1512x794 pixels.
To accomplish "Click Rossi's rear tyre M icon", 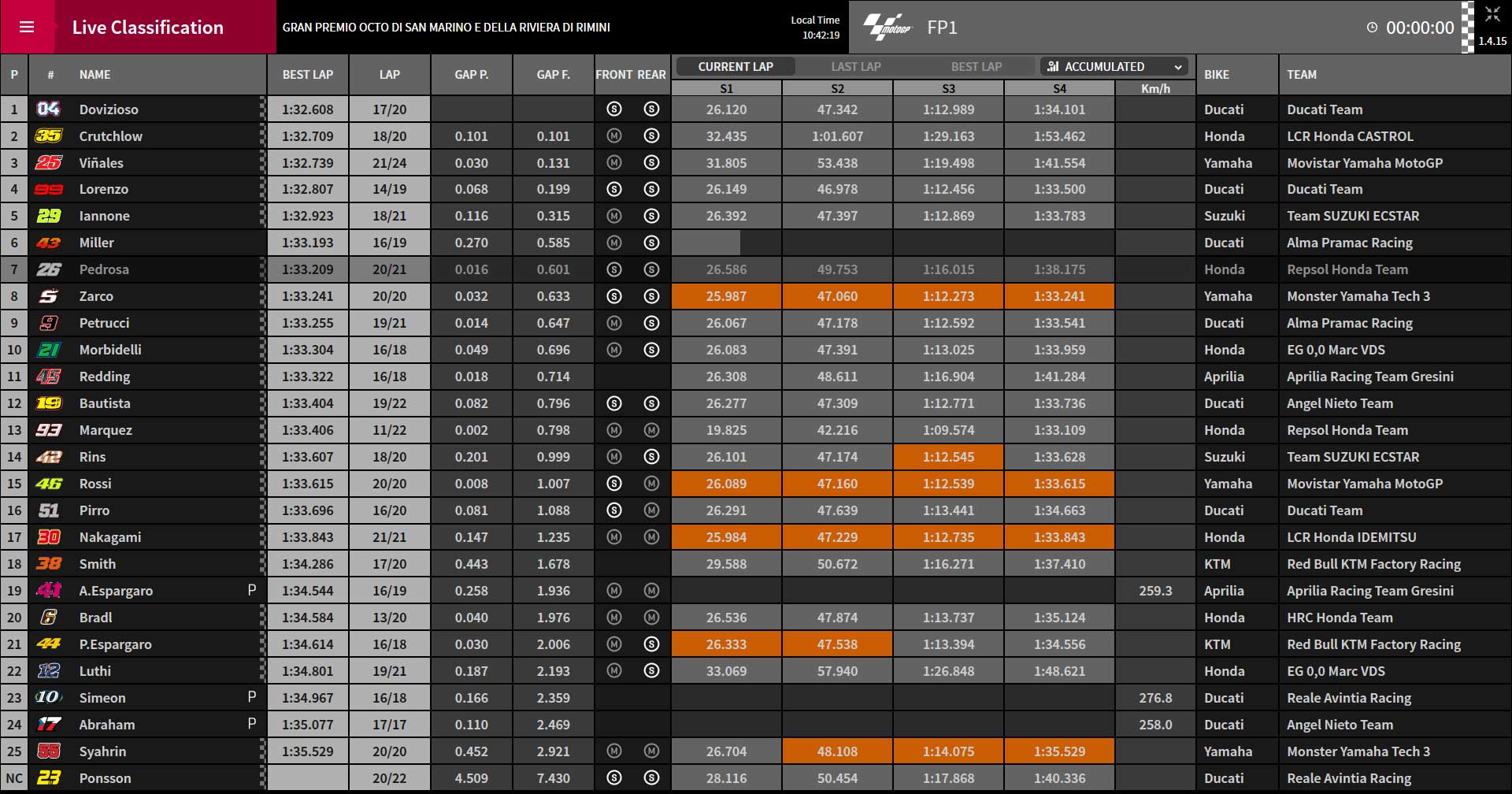I will pyautogui.click(x=651, y=484).
